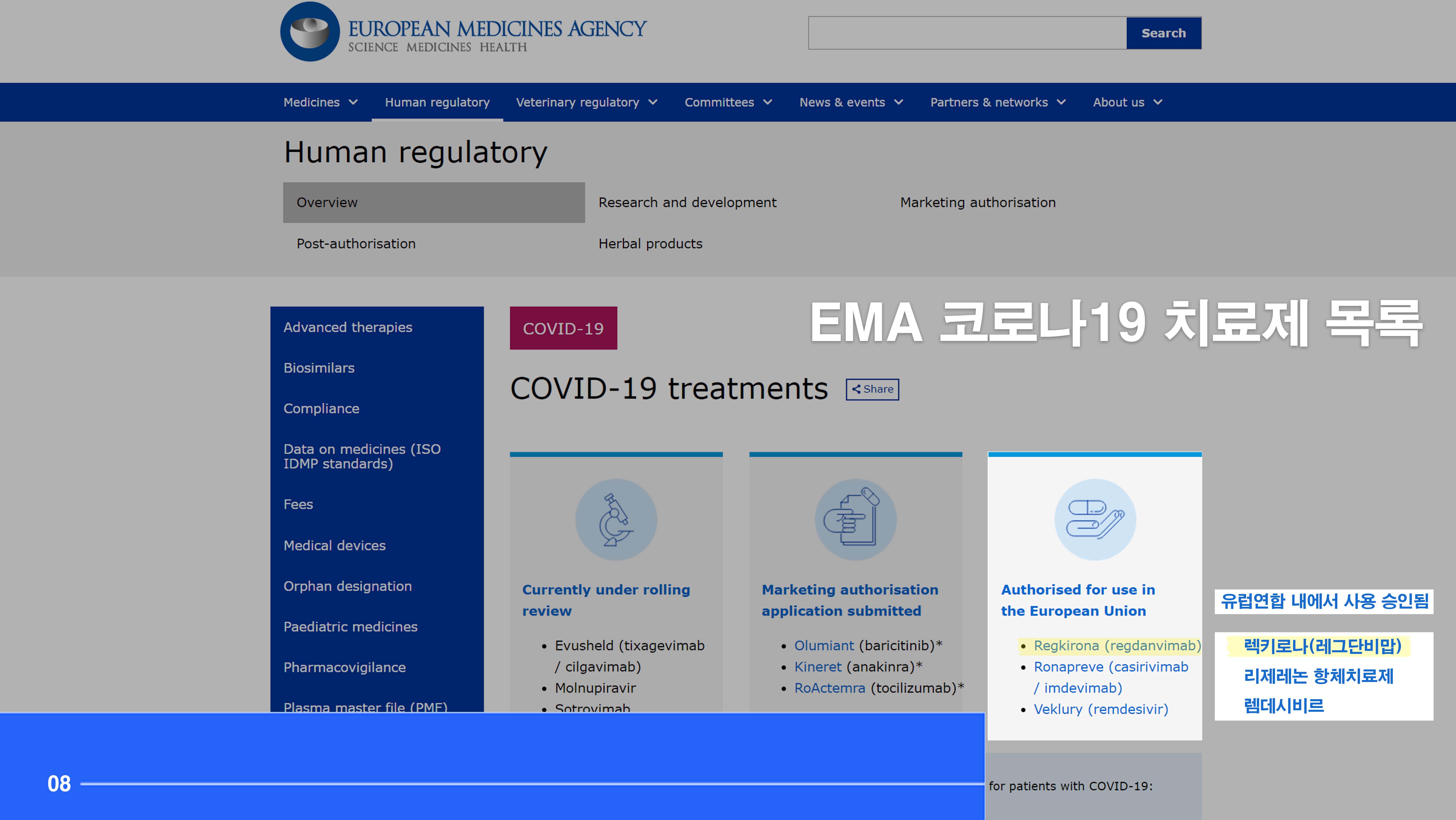Screen dimensions: 1456x820
Task: Expand the Veterinary regulatory chevron
Action: 653,102
